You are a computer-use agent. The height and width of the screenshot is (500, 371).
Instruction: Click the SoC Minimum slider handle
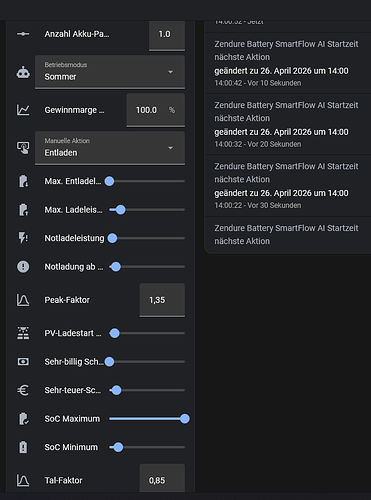tap(118, 447)
